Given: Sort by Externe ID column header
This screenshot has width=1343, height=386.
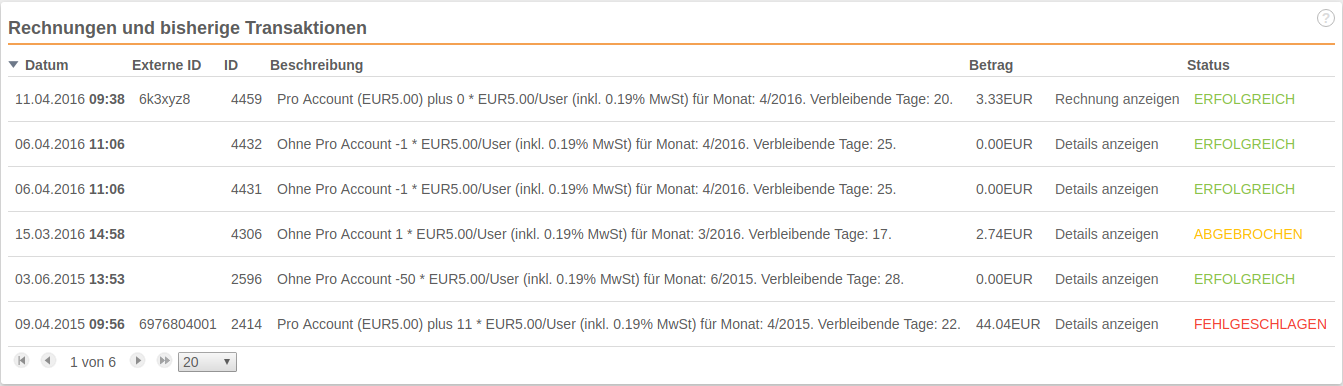Looking at the screenshot, I should coord(166,65).
